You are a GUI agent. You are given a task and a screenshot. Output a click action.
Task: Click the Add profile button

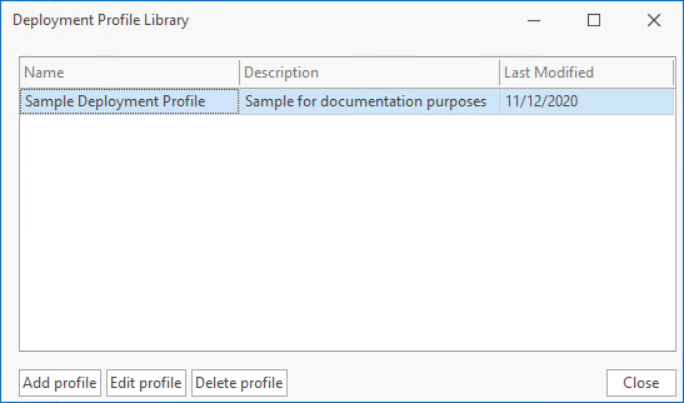click(60, 383)
